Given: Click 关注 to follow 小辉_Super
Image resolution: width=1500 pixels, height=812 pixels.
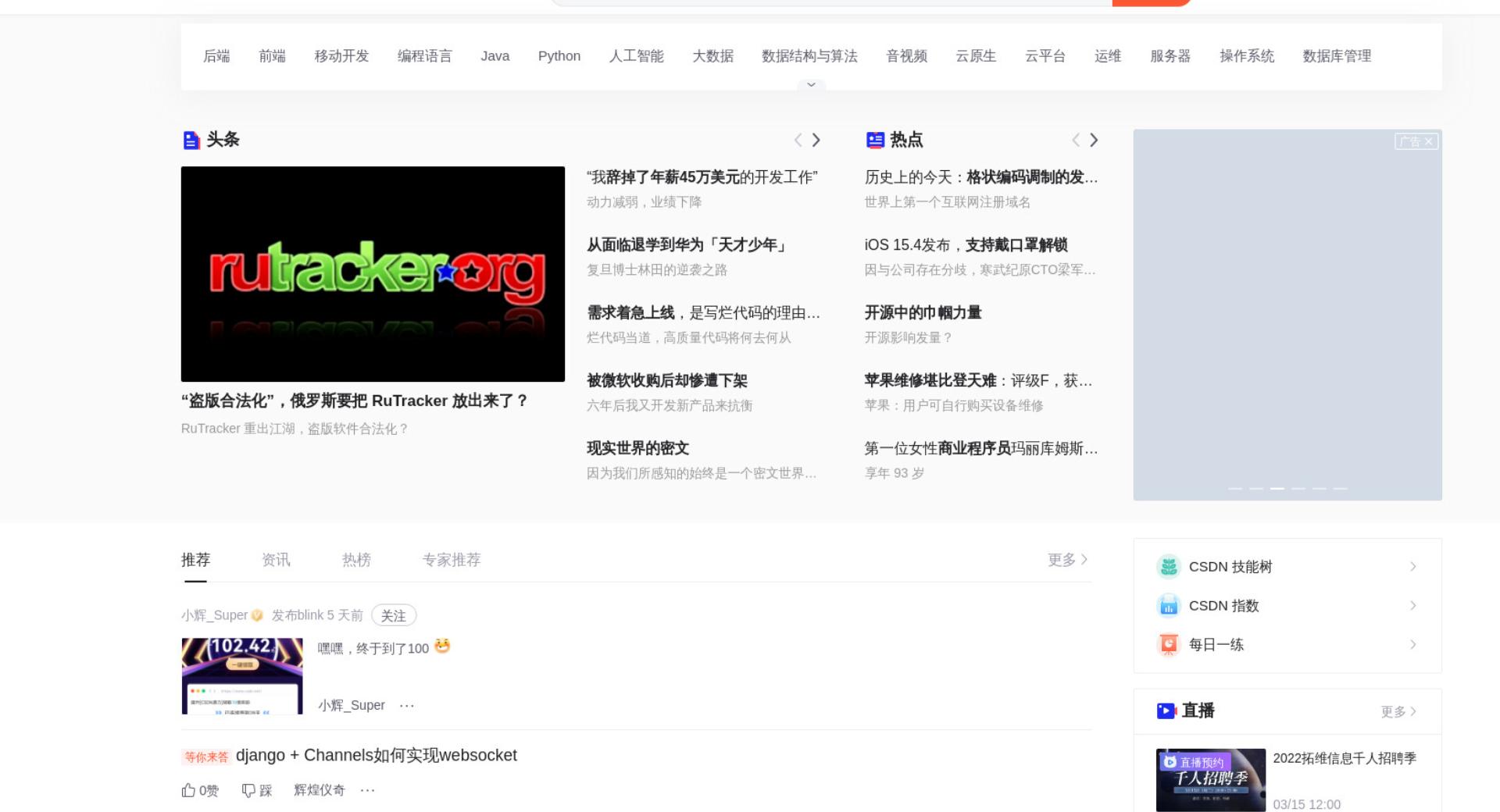Looking at the screenshot, I should (394, 615).
